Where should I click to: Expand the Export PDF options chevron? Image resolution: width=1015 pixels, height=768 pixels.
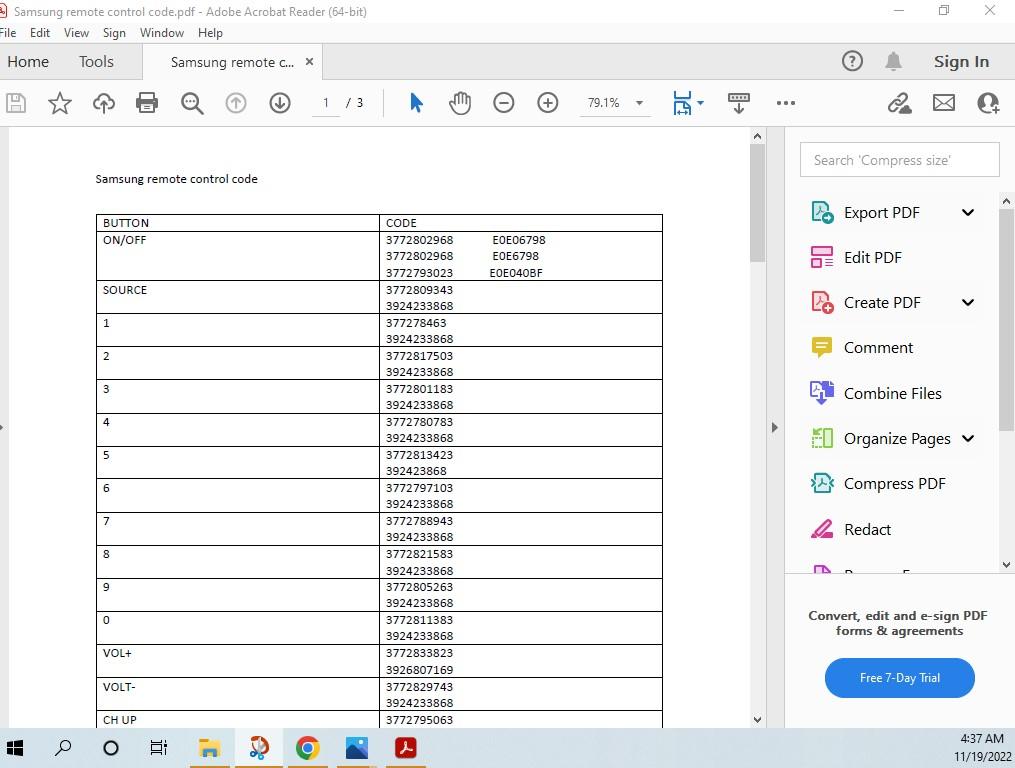point(968,212)
